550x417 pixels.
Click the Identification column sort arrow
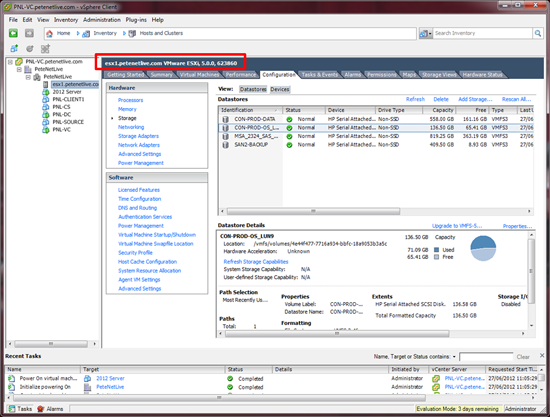[x=276, y=110]
